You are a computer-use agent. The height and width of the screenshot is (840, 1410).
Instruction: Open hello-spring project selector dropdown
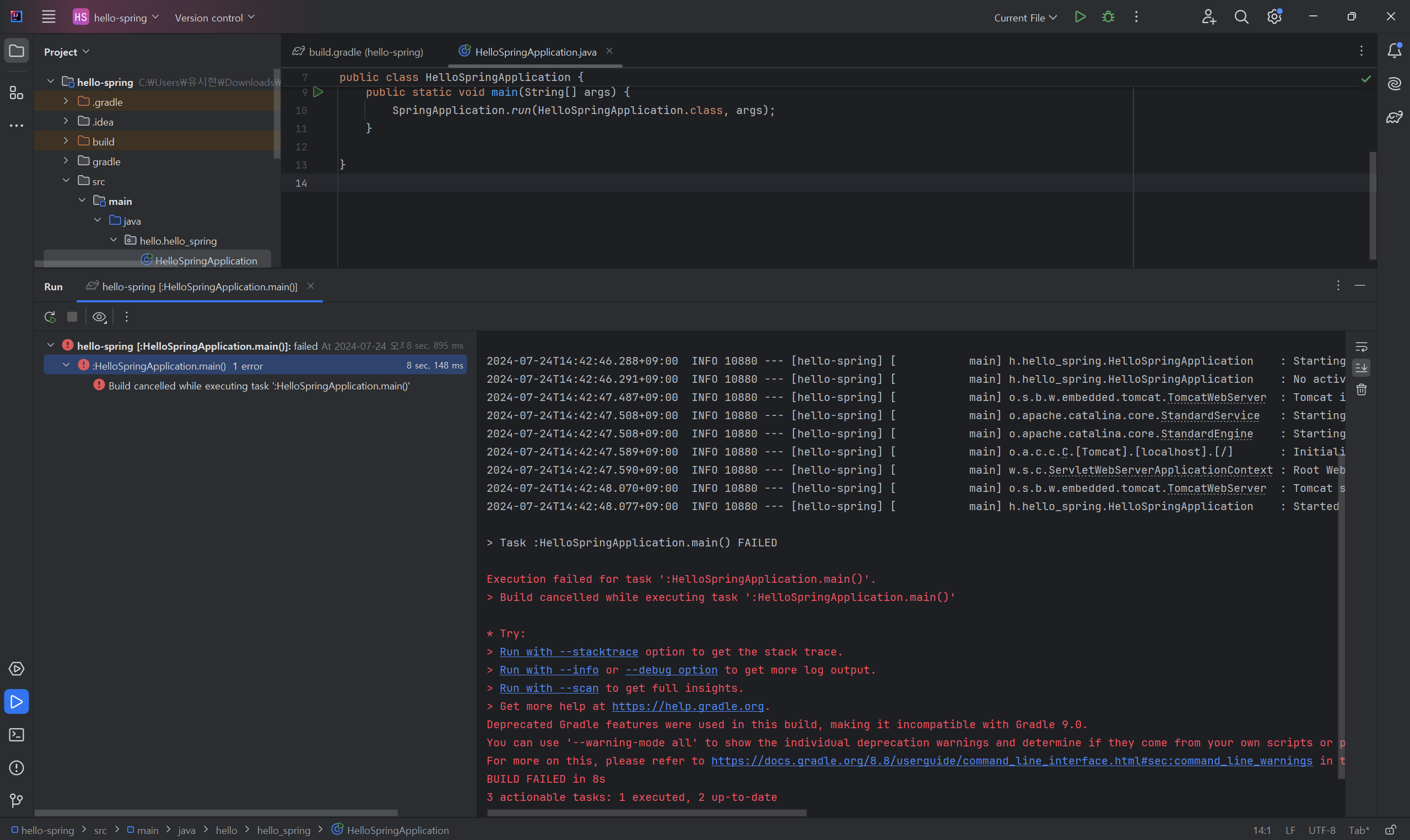[116, 17]
